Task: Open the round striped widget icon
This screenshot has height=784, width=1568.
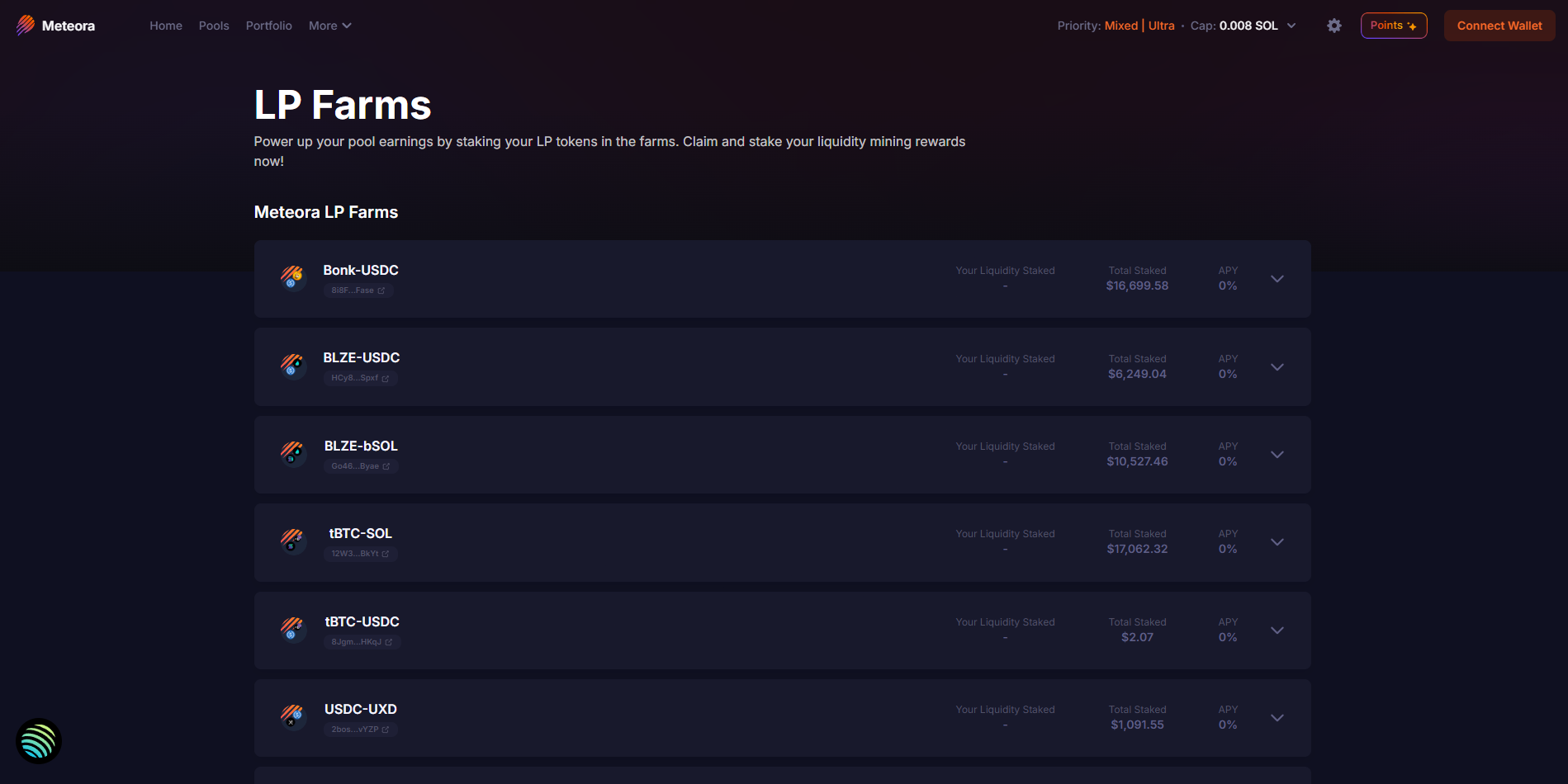Action: pyautogui.click(x=39, y=741)
